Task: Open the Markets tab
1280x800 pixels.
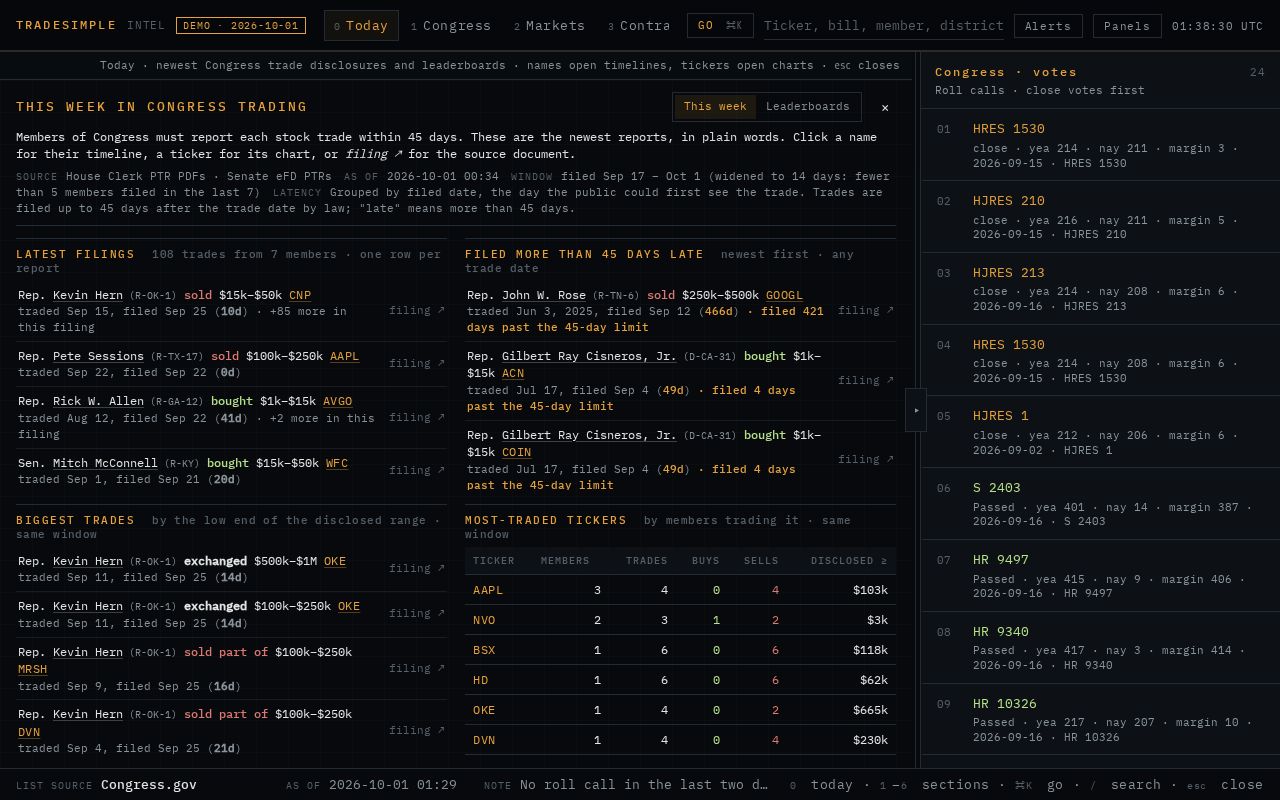Action: [549, 26]
